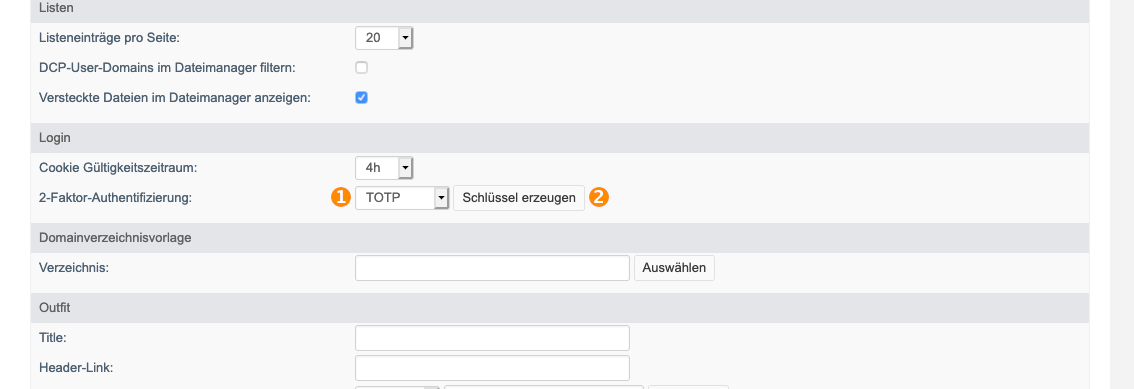Click the Auswählen button next to Verzeichnis
Viewport: 1134px width, 389px height.
674,268
